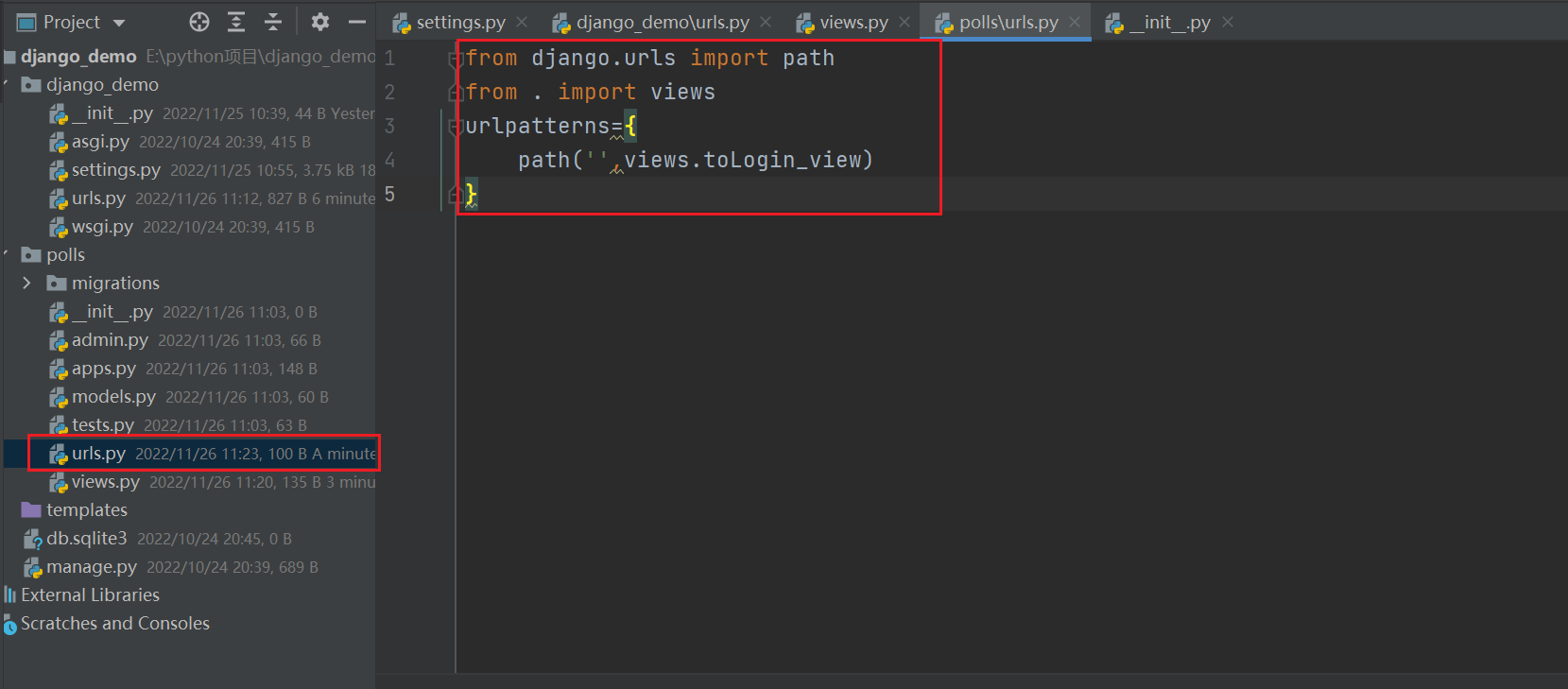Place cursor on 'views.toLogin_view' in line 4

click(742, 160)
